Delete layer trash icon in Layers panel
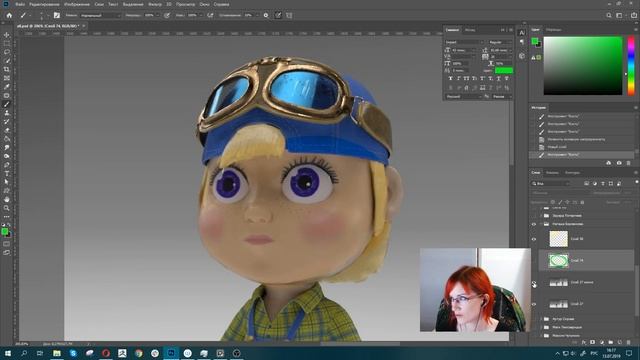The height and width of the screenshot is (360, 640). tap(629, 342)
